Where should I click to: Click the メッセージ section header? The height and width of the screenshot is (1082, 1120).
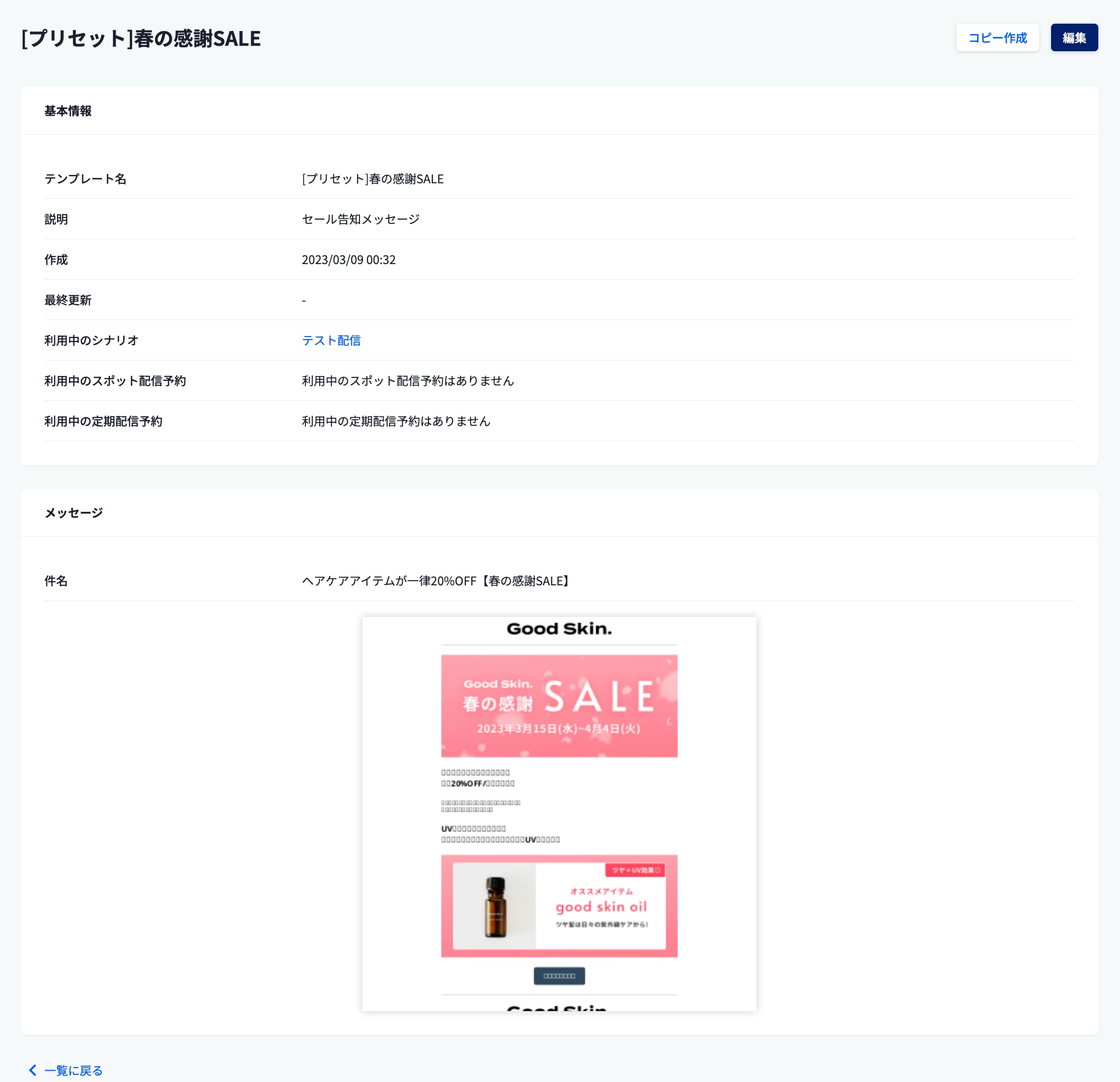(74, 513)
